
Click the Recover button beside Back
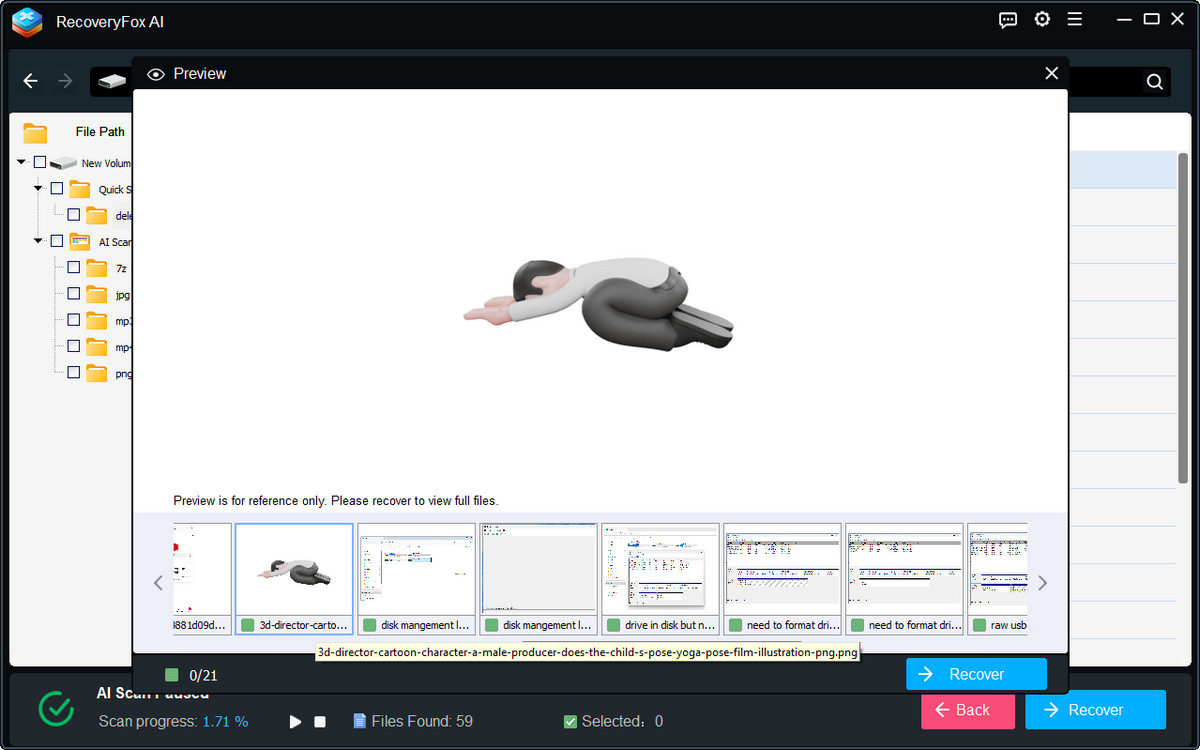pos(1096,710)
